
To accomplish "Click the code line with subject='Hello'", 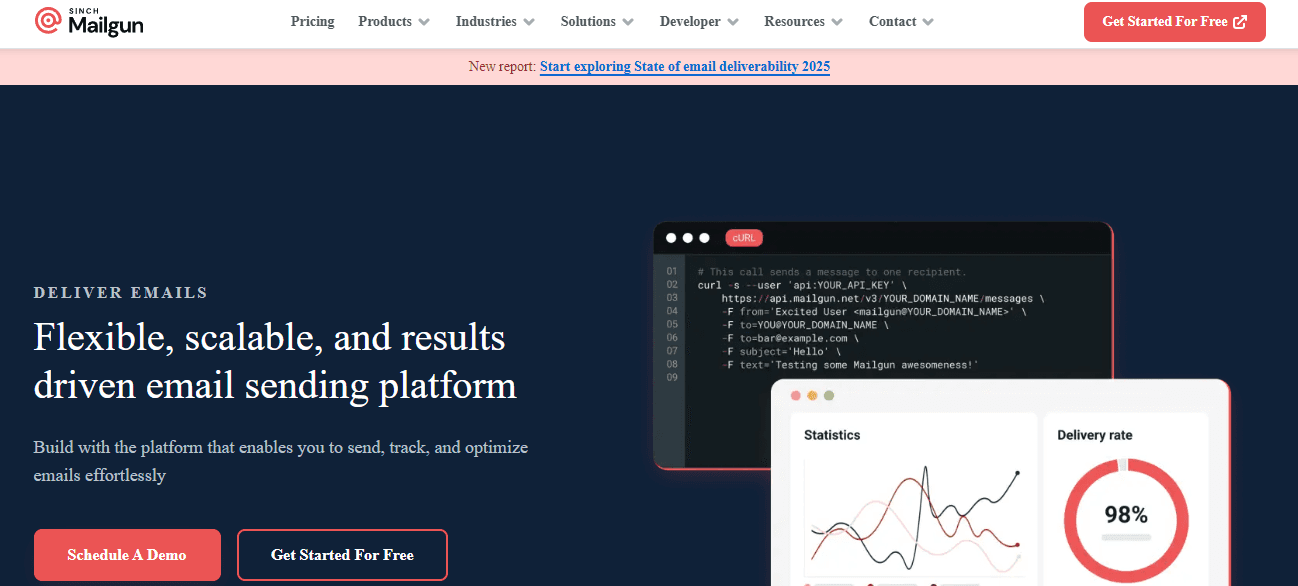I will [x=782, y=352].
